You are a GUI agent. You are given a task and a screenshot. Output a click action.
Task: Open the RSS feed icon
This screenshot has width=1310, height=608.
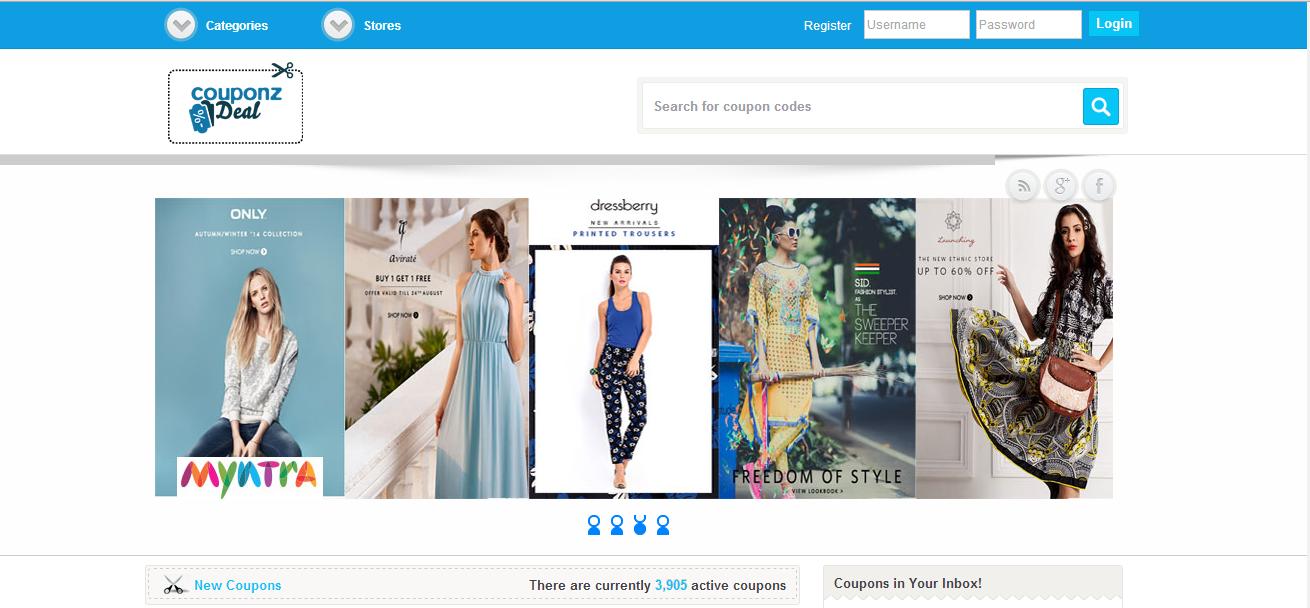pyautogui.click(x=1023, y=185)
